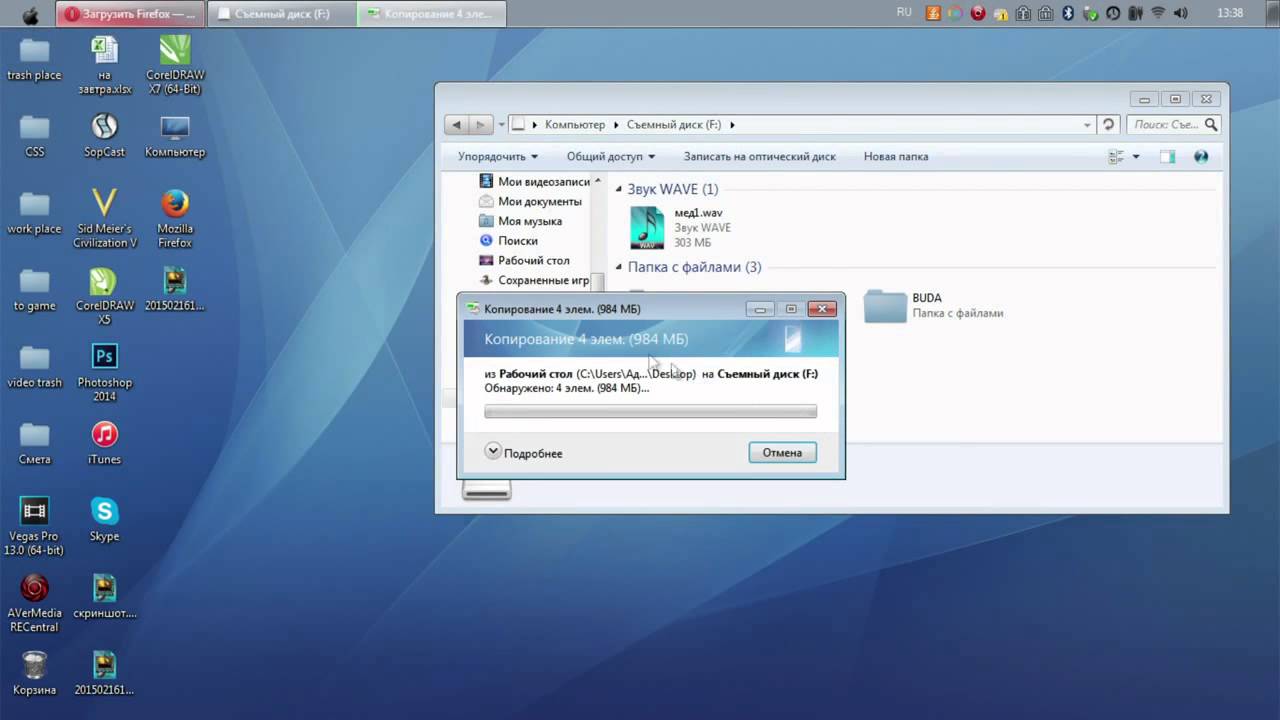
Task: Launch the SopCast desktop icon
Action: (104, 136)
